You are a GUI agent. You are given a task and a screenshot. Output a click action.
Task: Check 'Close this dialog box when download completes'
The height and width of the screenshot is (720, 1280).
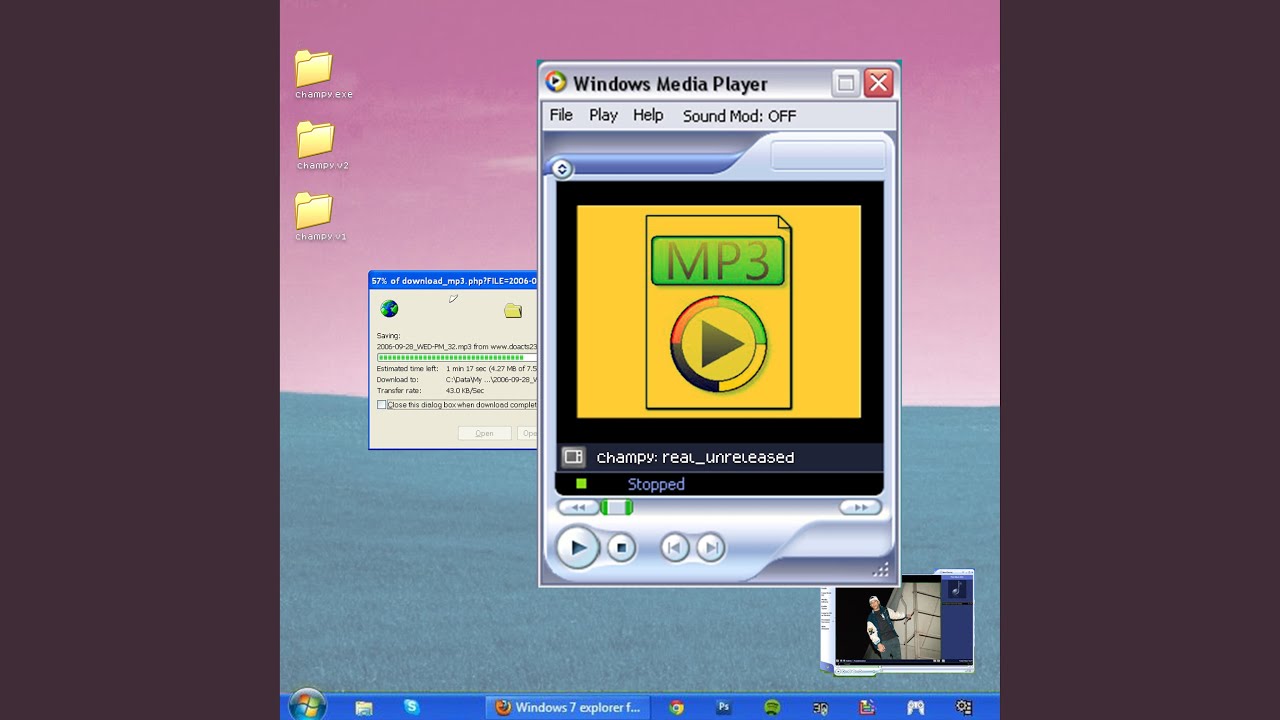[381, 405]
